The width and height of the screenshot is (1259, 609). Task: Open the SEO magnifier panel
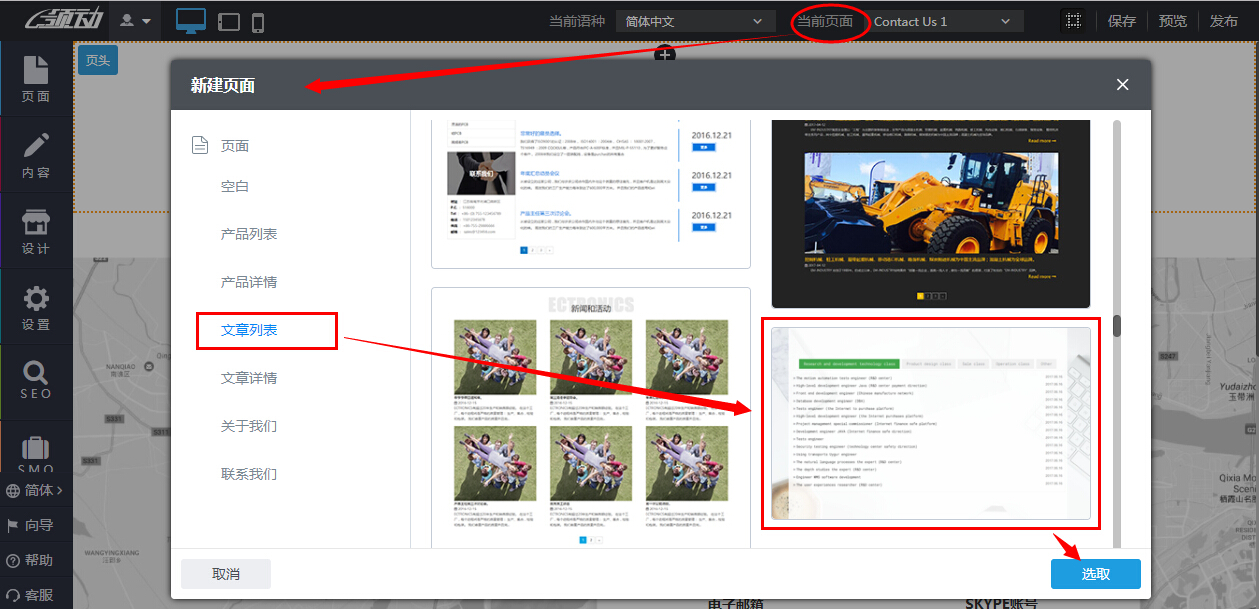pyautogui.click(x=36, y=381)
